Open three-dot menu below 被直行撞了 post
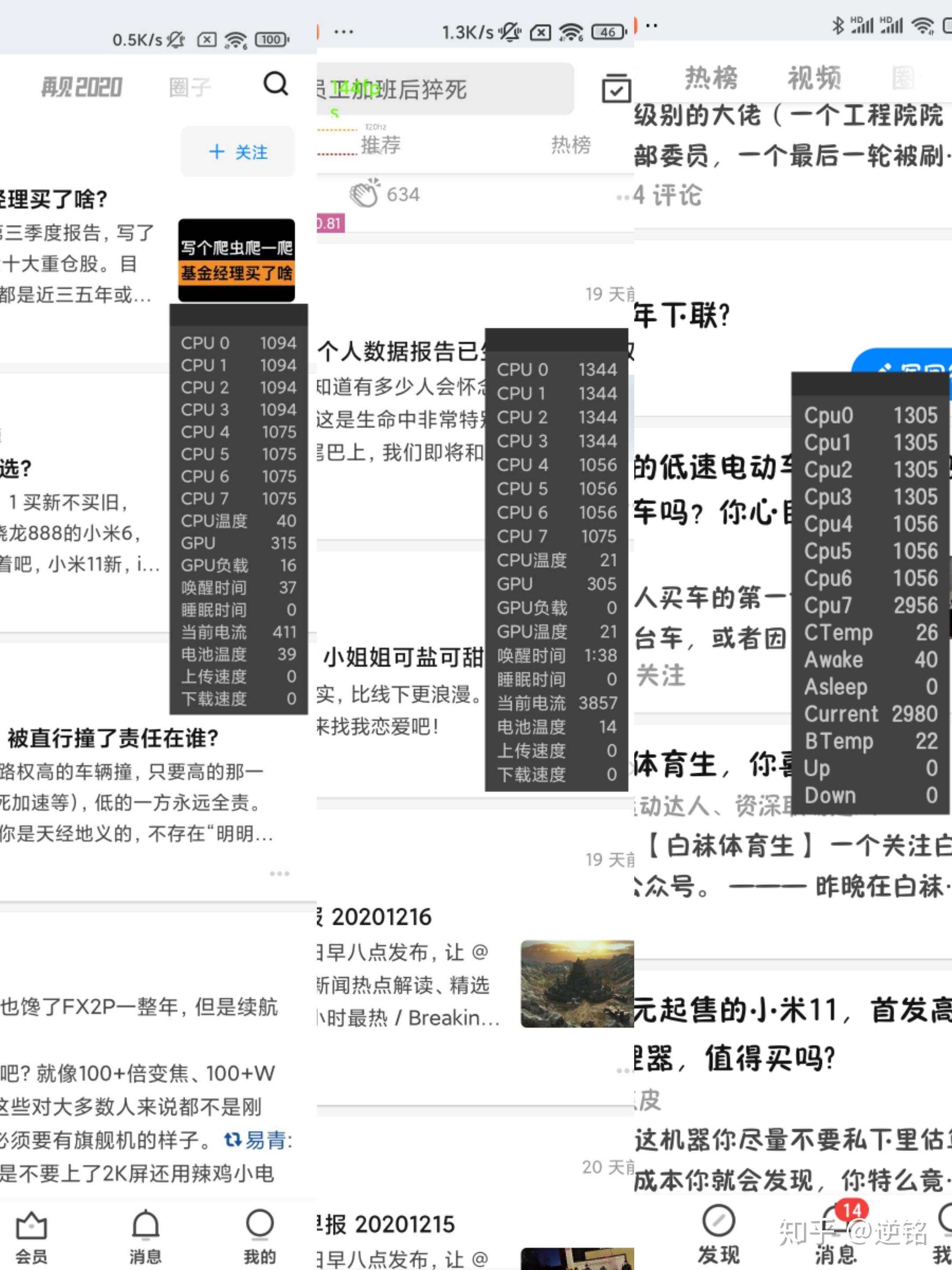 coord(279,873)
